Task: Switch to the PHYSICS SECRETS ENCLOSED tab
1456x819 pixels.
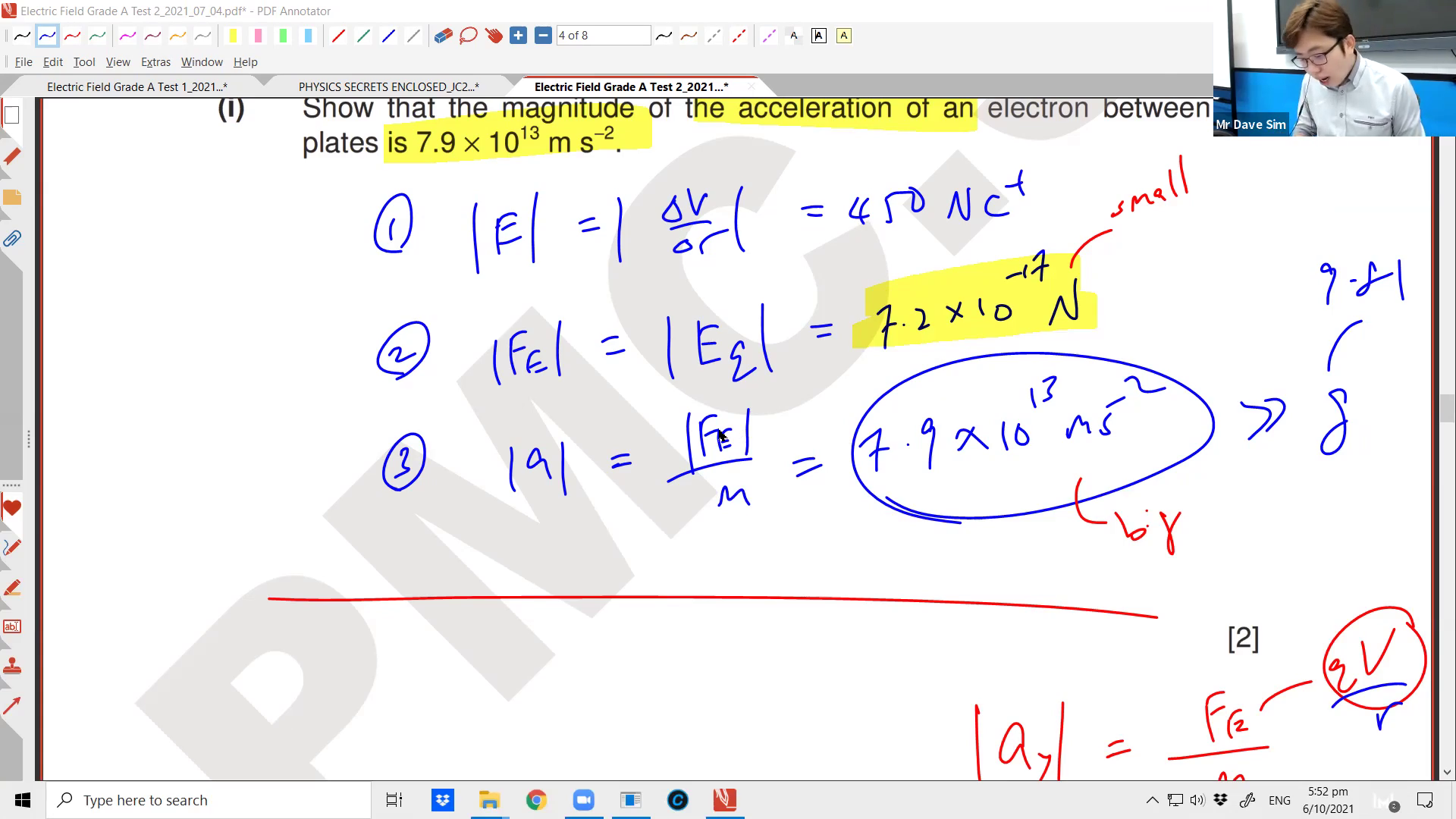Action: pyautogui.click(x=389, y=86)
